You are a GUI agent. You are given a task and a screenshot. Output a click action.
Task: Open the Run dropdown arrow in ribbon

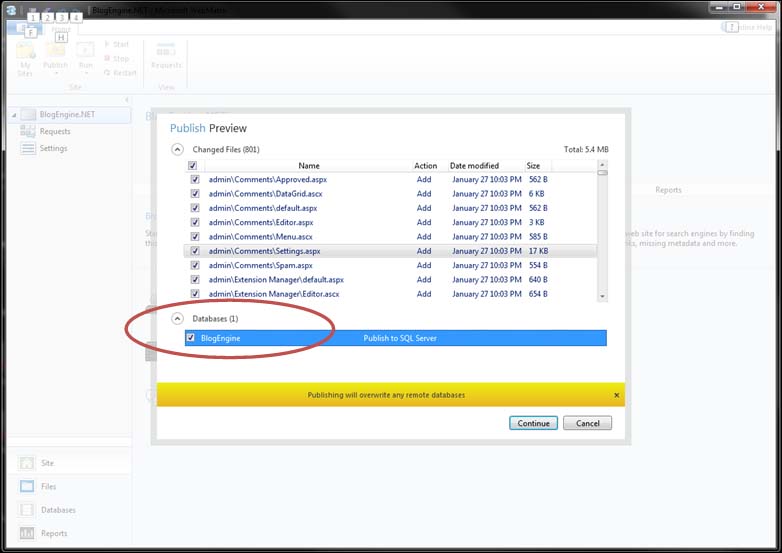tap(86, 74)
